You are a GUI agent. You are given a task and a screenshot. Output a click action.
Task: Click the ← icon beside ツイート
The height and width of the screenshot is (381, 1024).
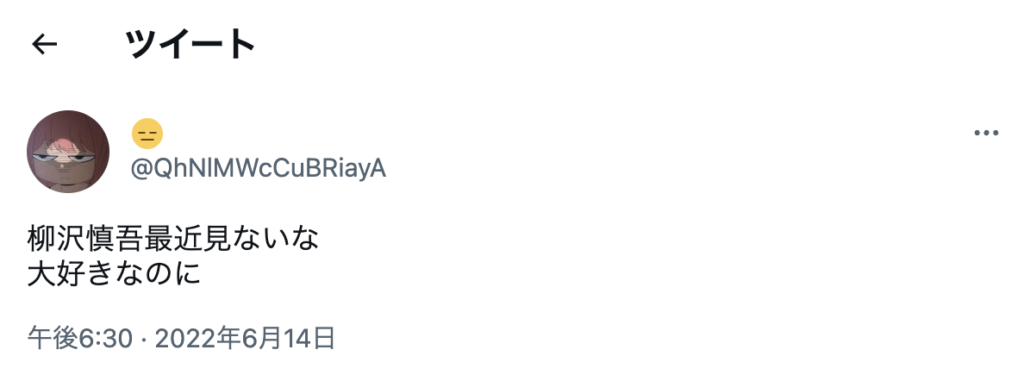point(44,44)
